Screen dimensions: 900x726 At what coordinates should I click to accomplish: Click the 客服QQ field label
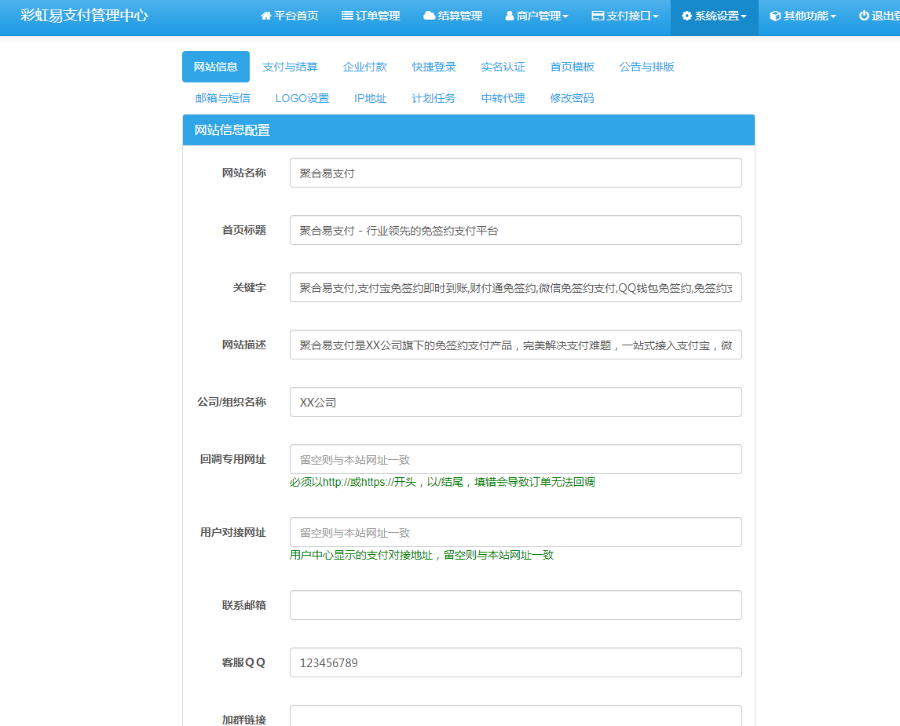(244, 662)
